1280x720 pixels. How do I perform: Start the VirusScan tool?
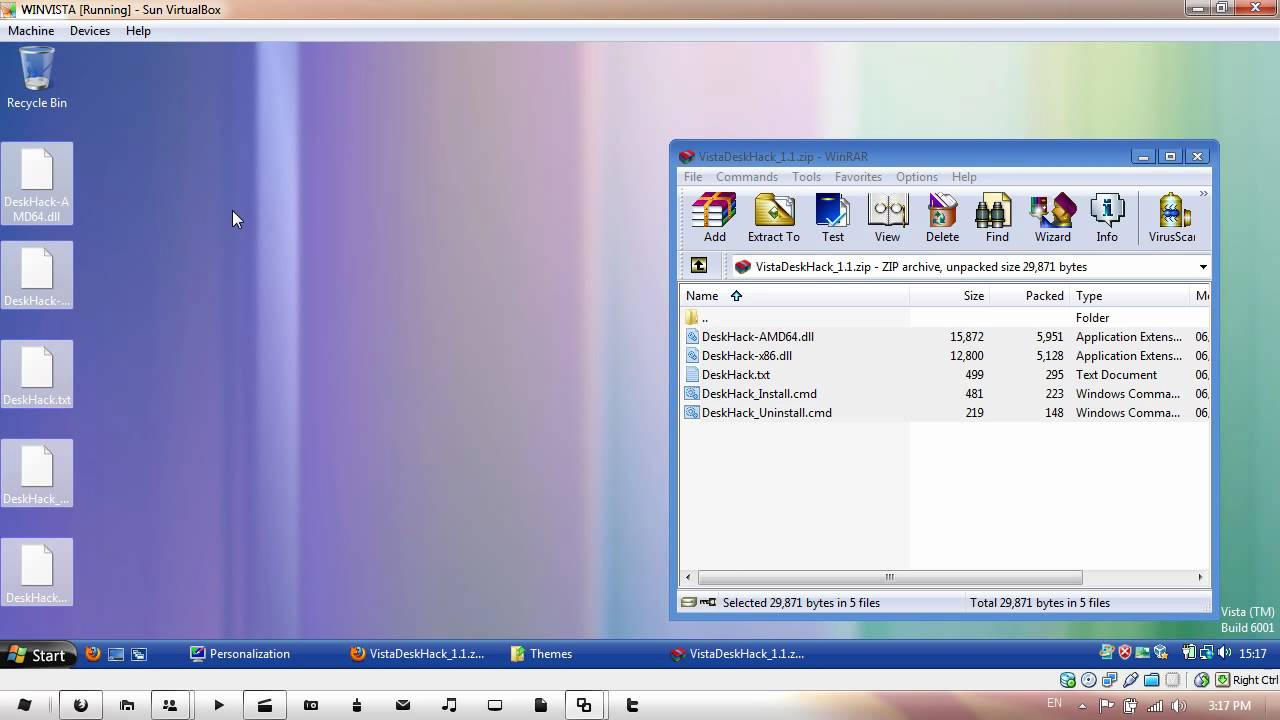pos(1172,218)
